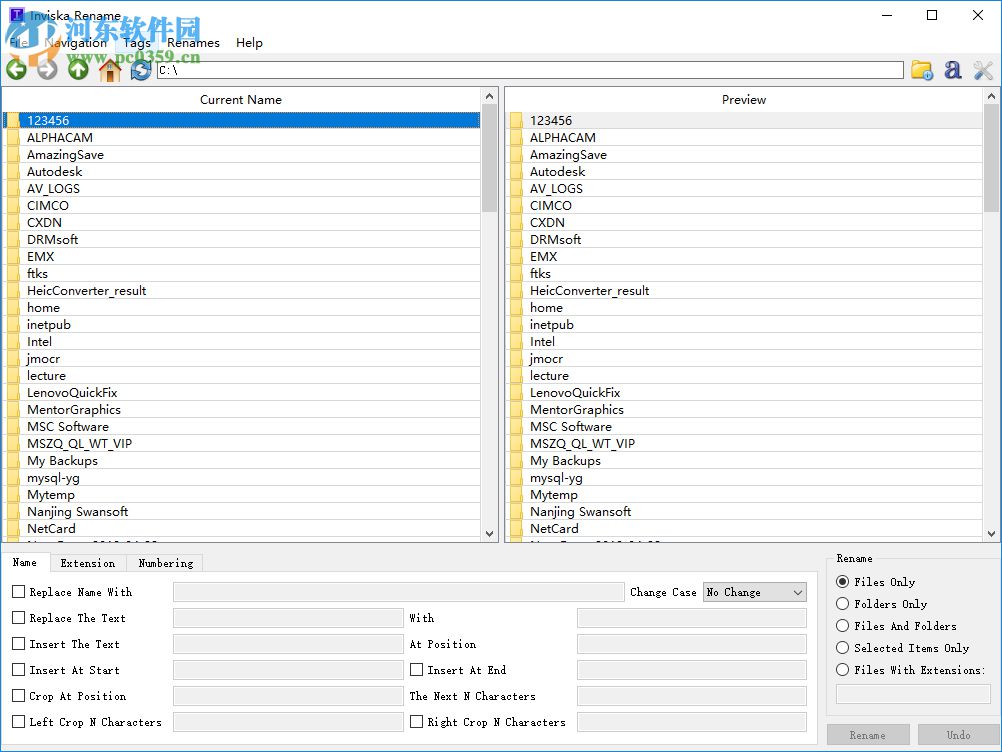The image size is (1002, 752).
Task: Open the Home folder icon
Action: [x=110, y=70]
